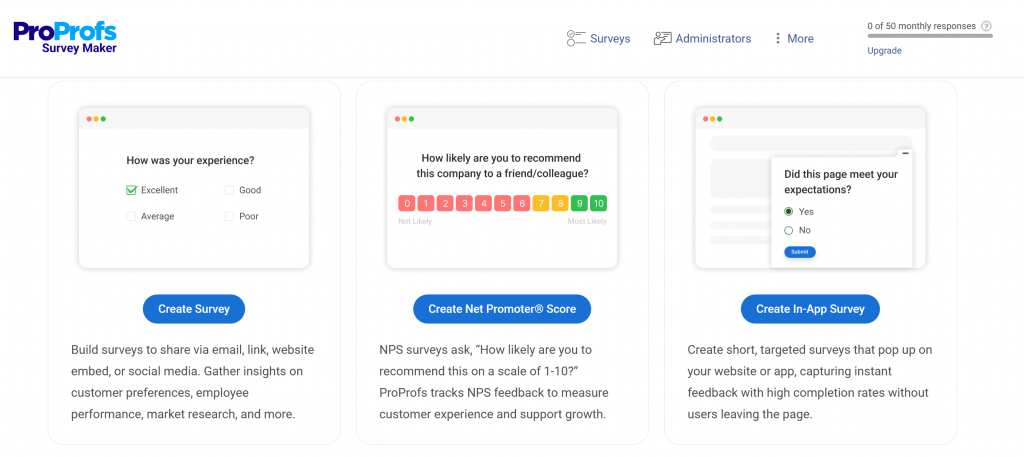Open the More menu label
Image resolution: width=1024 pixels, height=457 pixels.
[x=800, y=39]
